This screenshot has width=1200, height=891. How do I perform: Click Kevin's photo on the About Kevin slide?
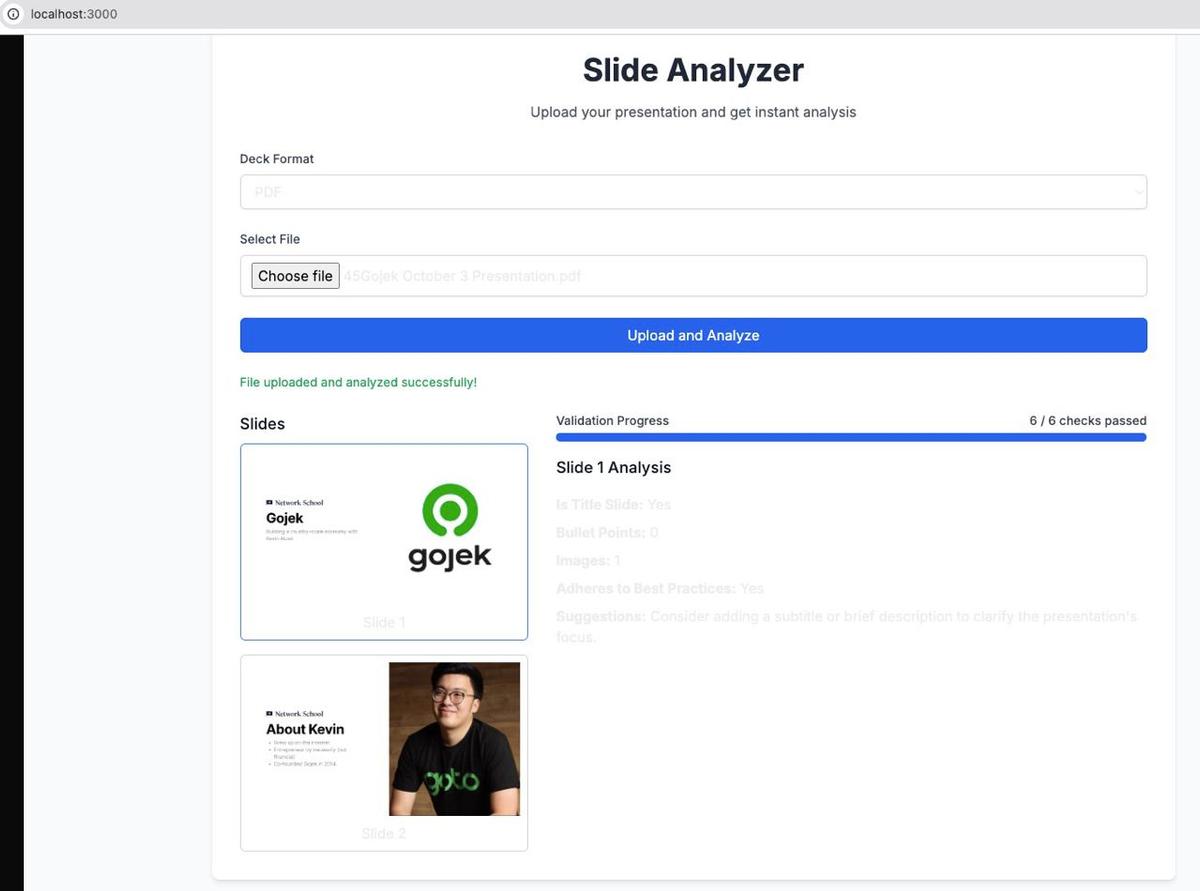454,739
